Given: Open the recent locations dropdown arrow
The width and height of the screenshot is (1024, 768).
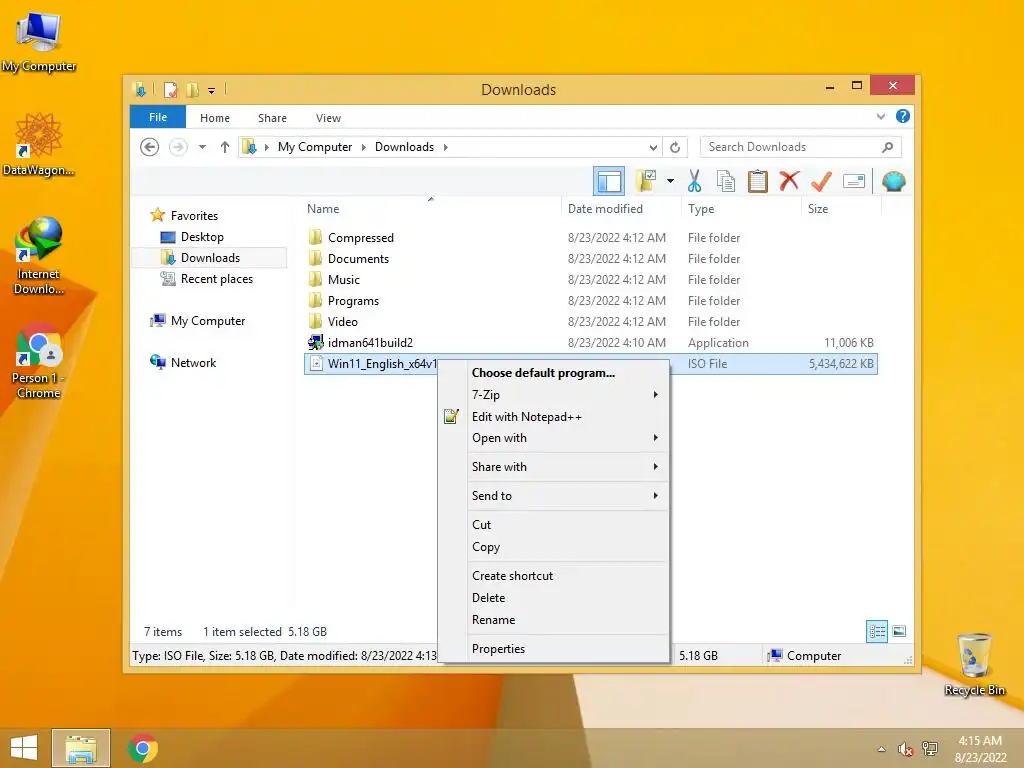Looking at the screenshot, I should click(202, 147).
